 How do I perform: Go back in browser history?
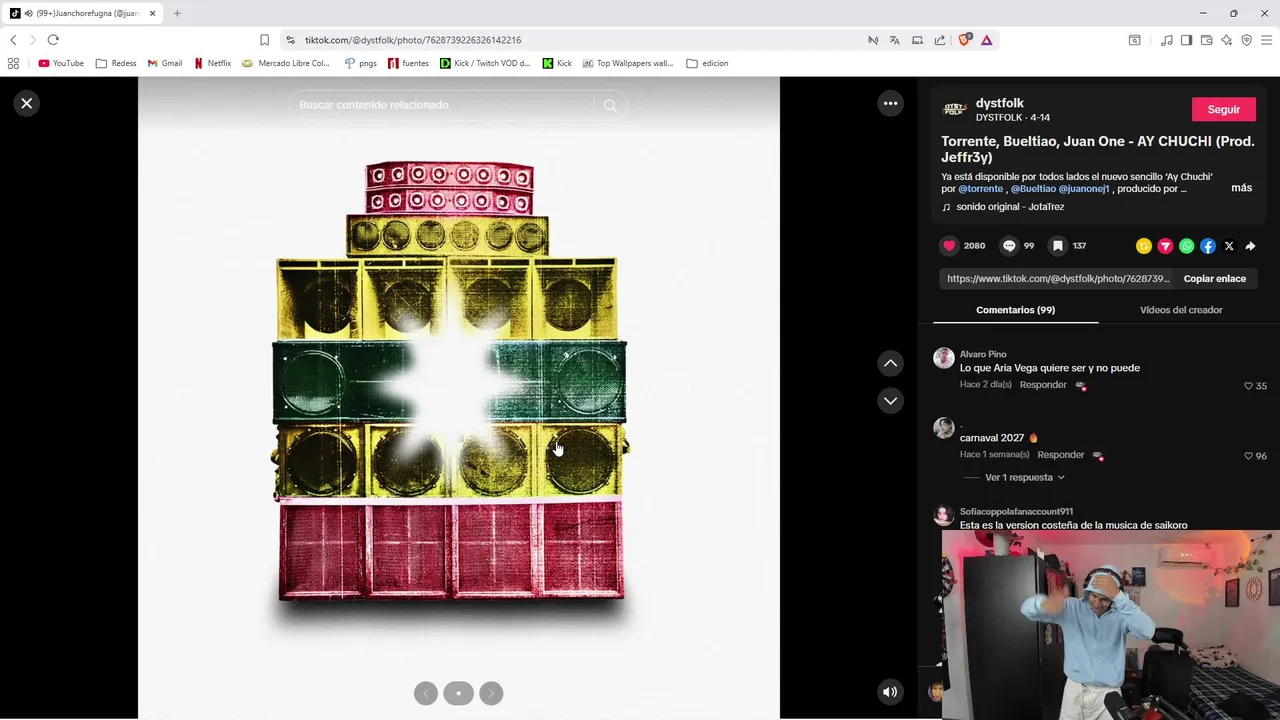click(13, 40)
